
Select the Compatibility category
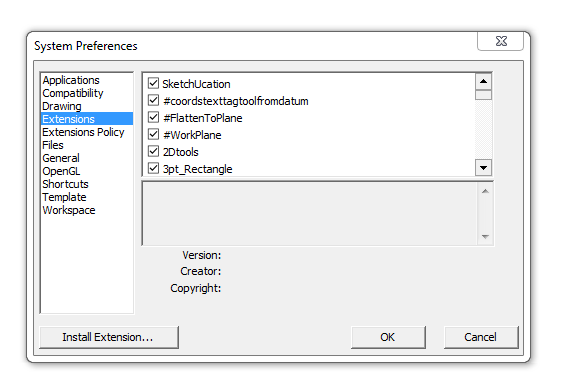[73, 93]
